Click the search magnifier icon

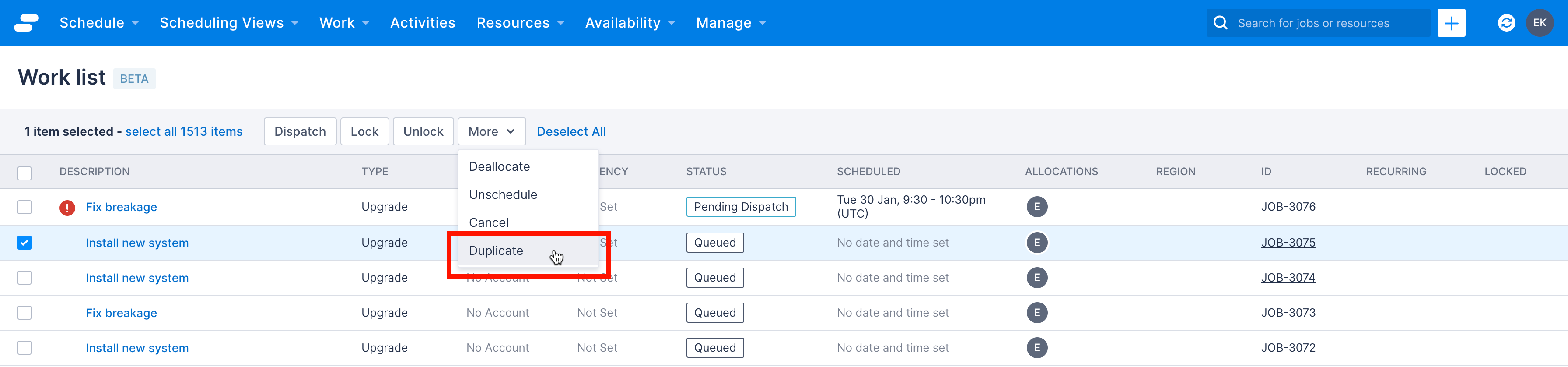point(1221,23)
